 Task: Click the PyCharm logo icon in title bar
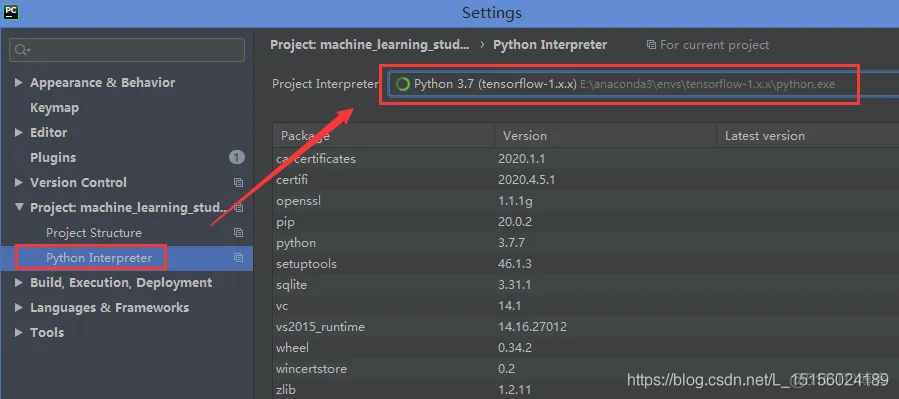[x=10, y=11]
